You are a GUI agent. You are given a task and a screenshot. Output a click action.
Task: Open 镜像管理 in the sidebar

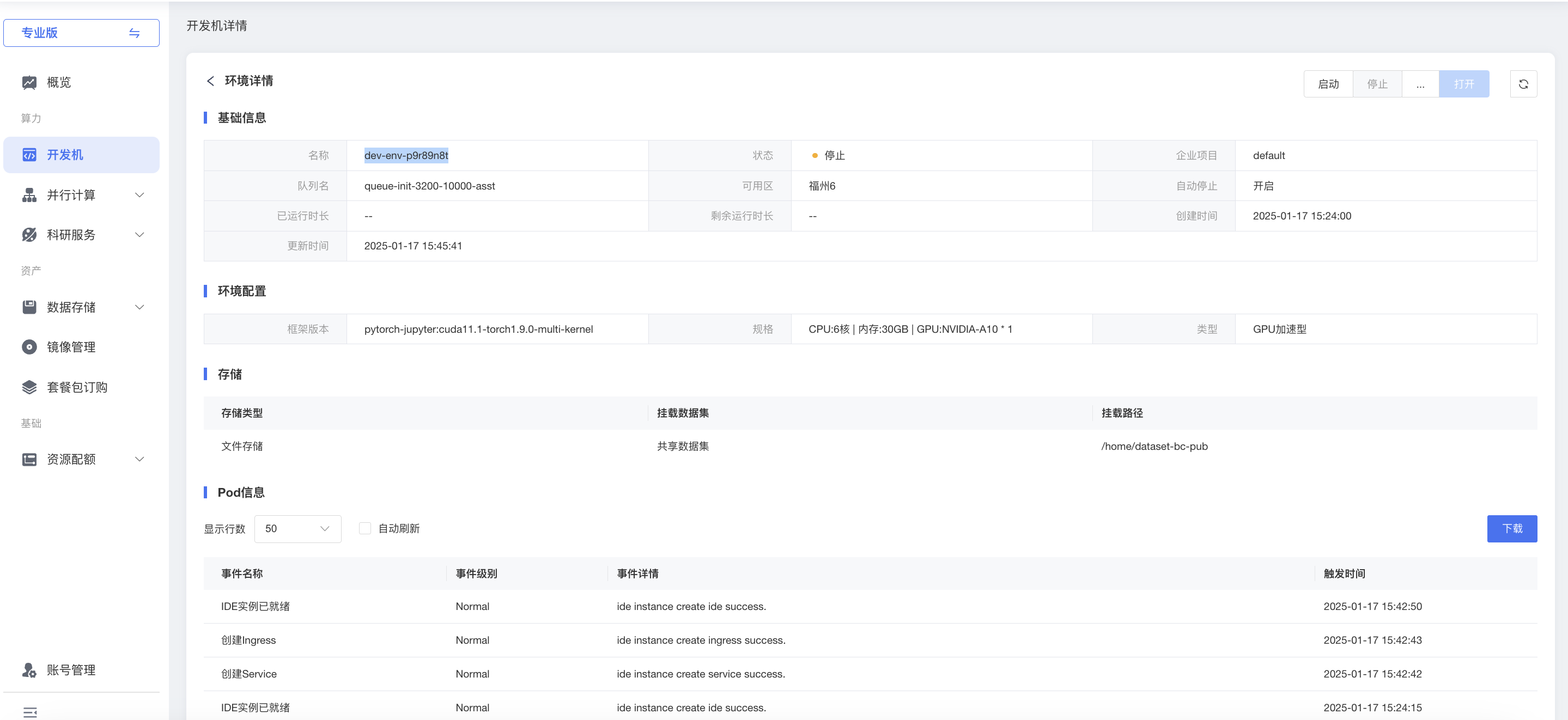coord(82,347)
